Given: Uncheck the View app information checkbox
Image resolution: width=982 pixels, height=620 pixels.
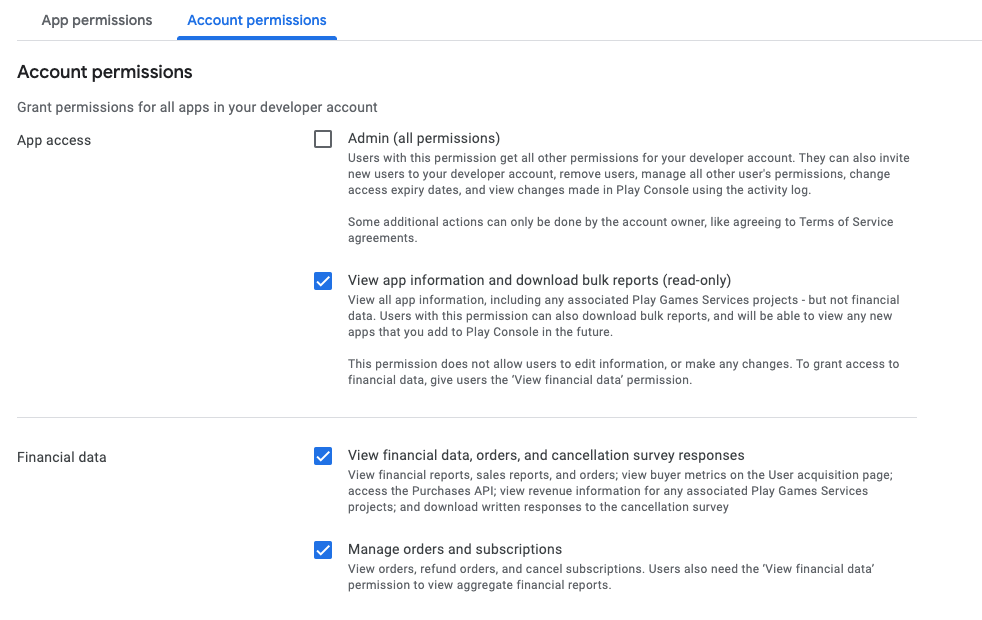Looking at the screenshot, I should click(x=323, y=281).
